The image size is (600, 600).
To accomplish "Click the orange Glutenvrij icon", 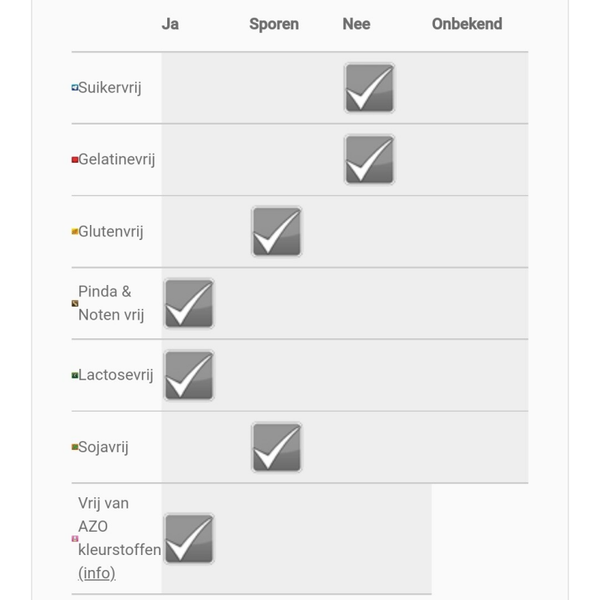I will tap(75, 232).
